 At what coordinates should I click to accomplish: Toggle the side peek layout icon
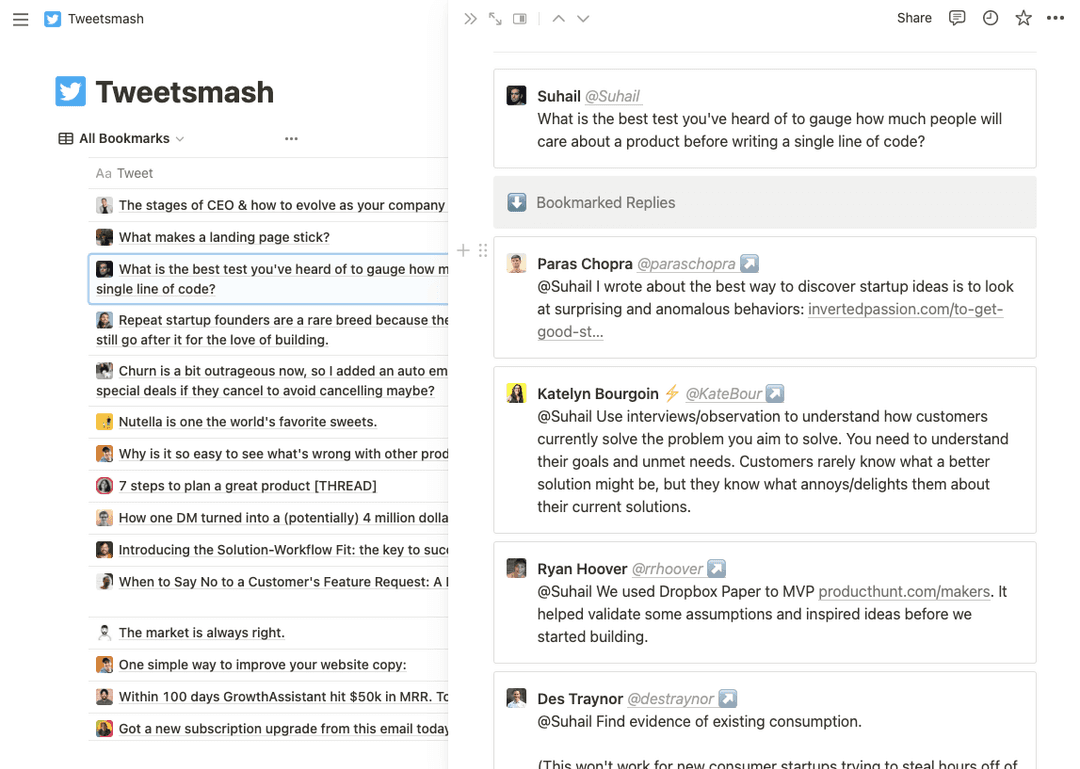[519, 17]
